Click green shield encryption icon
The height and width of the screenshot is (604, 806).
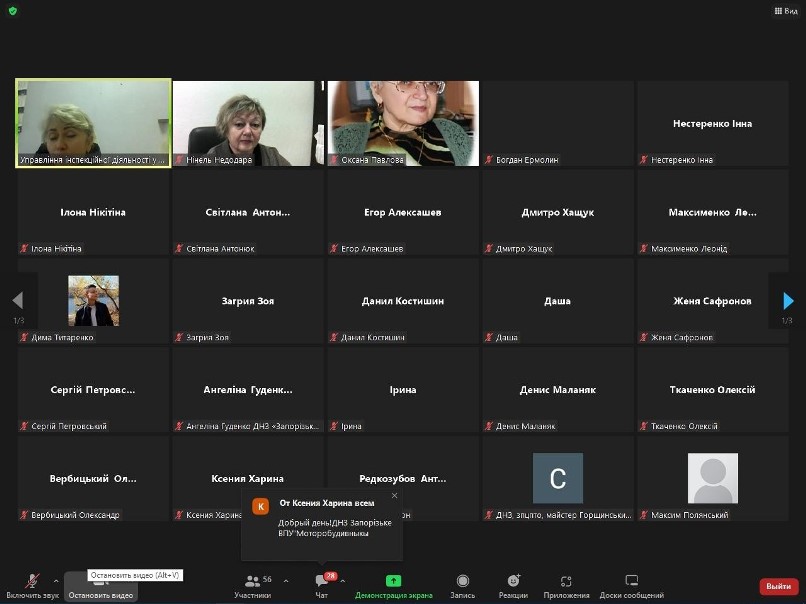pyautogui.click(x=13, y=11)
